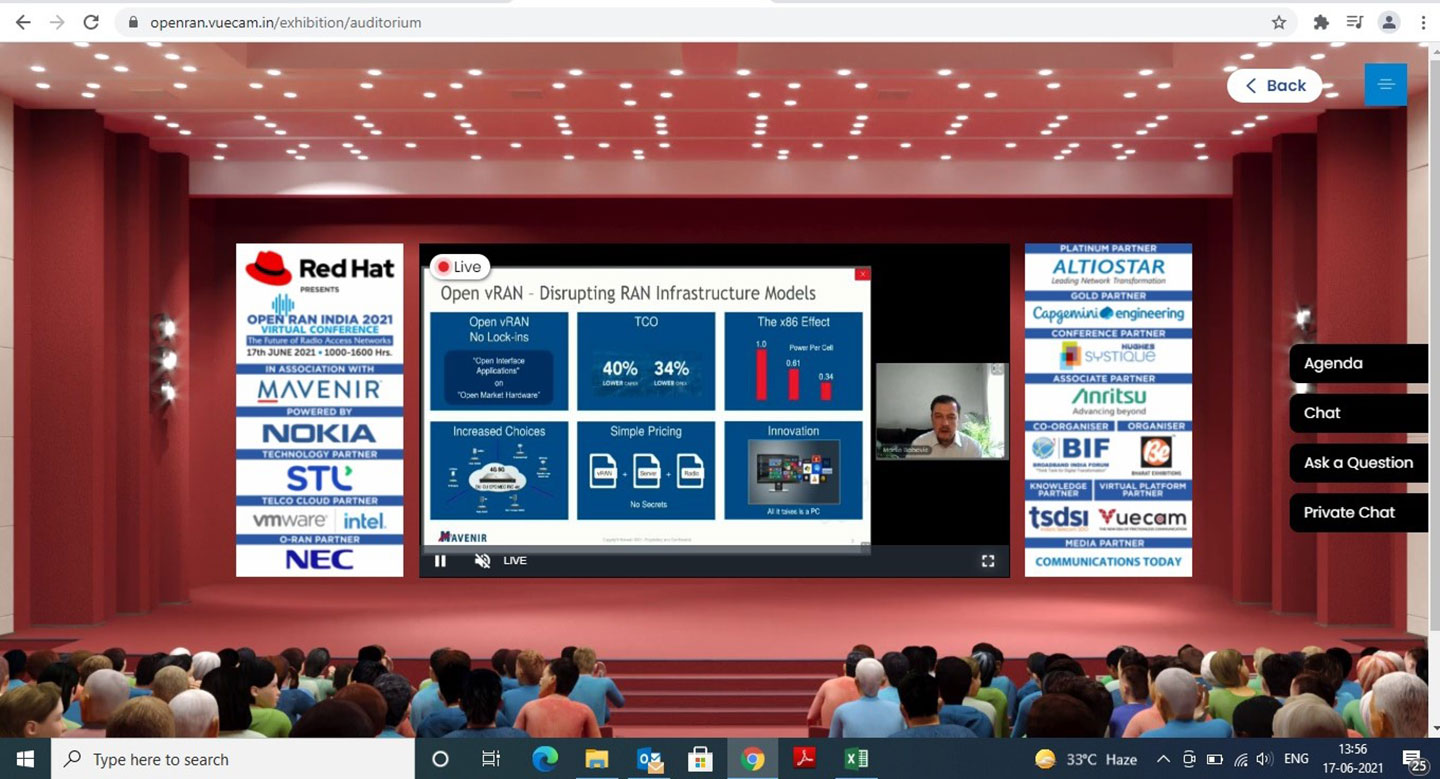Open Excel from the taskbar
The height and width of the screenshot is (779, 1440).
coord(857,759)
